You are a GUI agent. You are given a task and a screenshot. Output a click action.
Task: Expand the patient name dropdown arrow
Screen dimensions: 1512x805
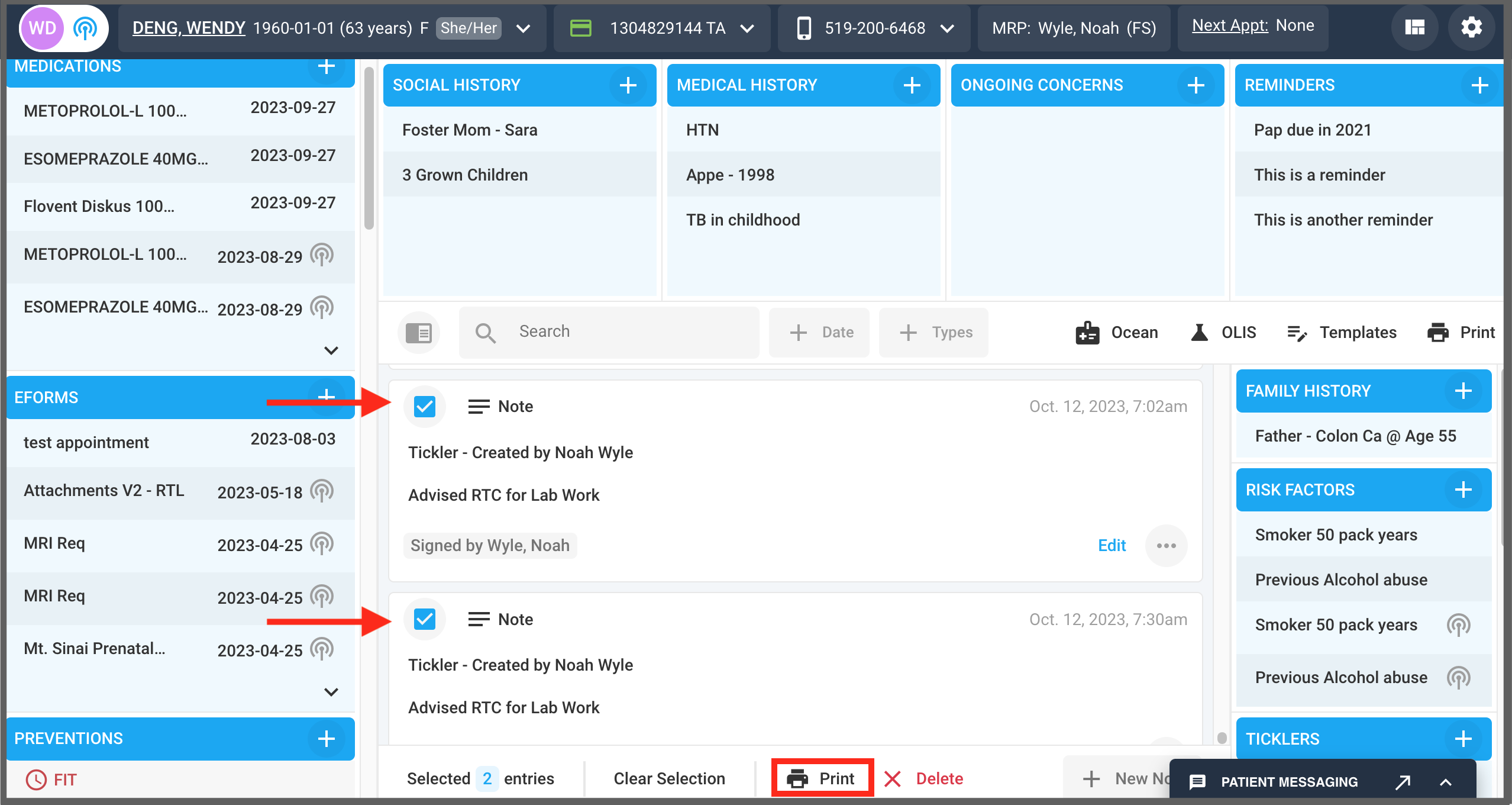(523, 28)
